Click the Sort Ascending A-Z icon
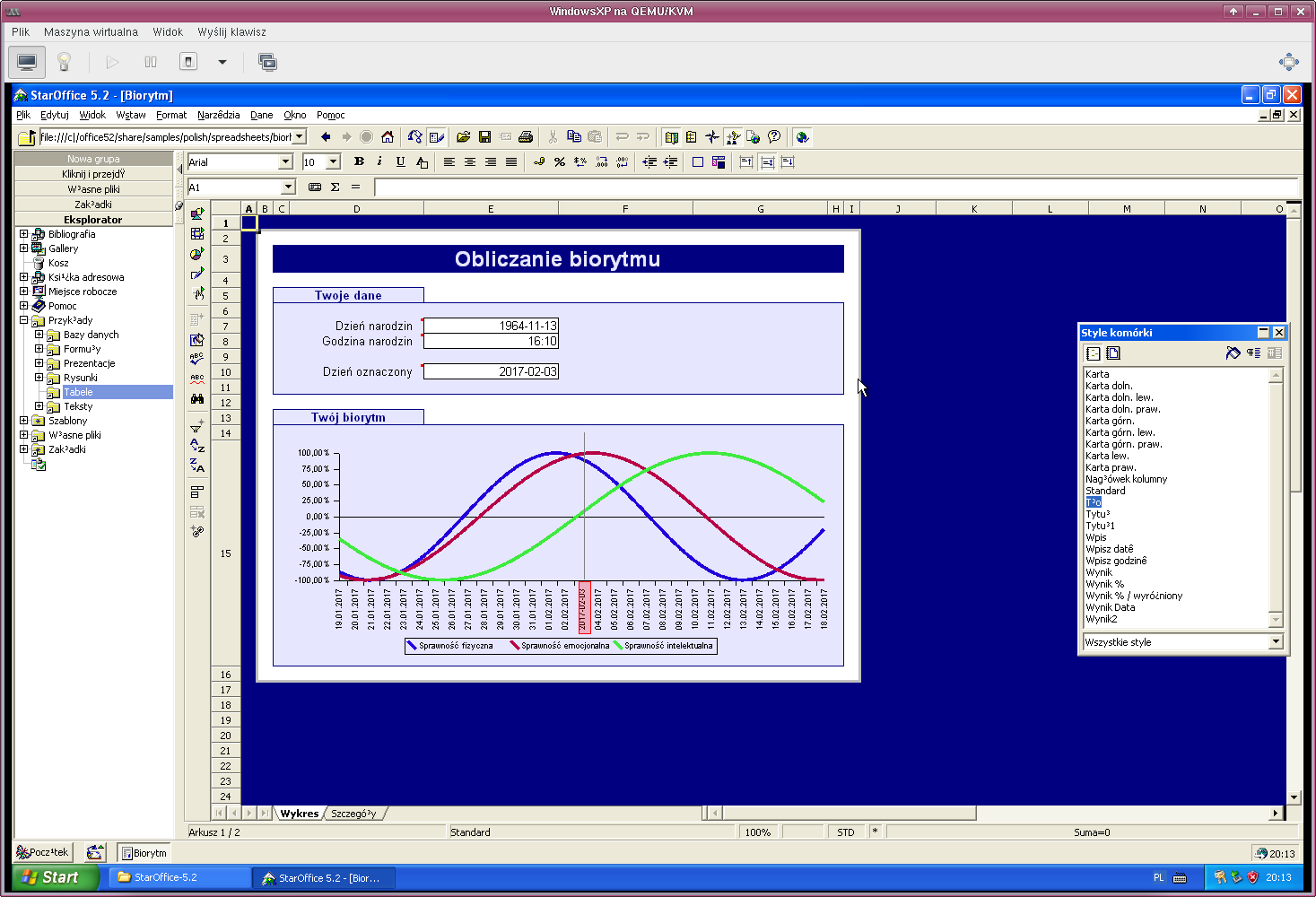The image size is (1316, 897). click(x=197, y=445)
